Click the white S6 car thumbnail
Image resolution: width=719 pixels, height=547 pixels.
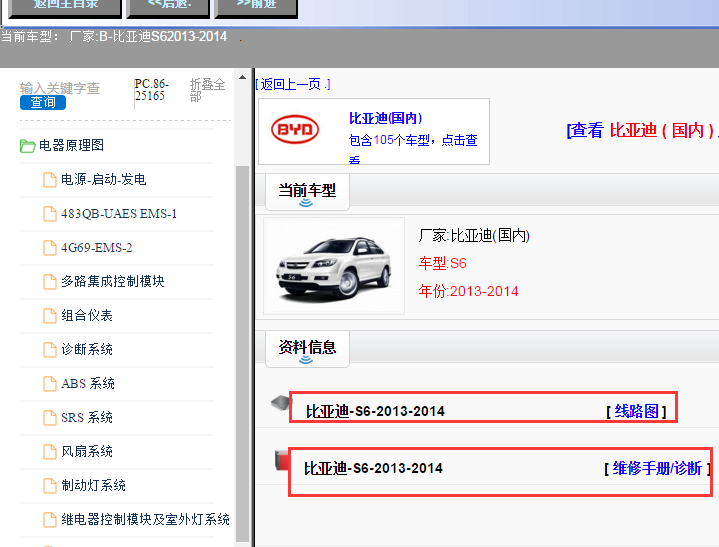tap(334, 266)
